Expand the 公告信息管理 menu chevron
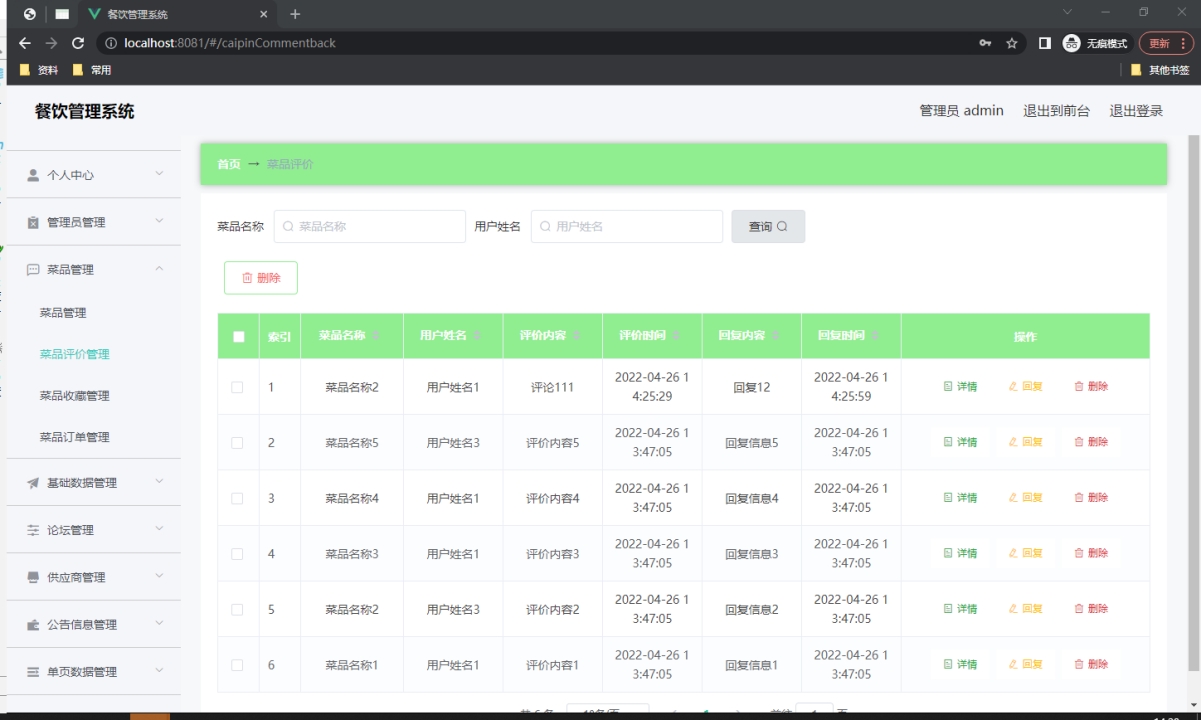This screenshot has height=720, width=1201. [159, 624]
